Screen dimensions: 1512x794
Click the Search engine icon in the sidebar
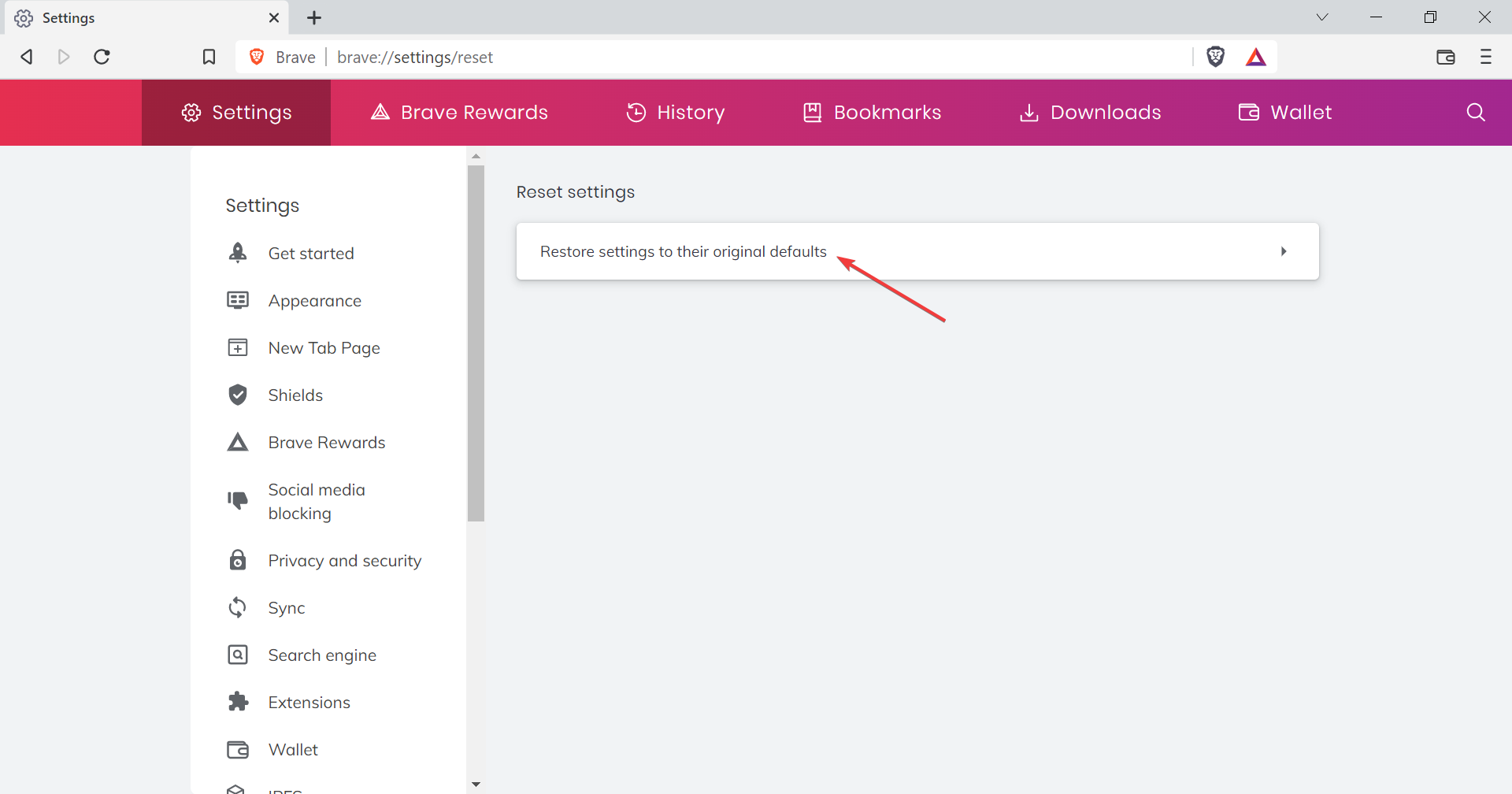238,655
